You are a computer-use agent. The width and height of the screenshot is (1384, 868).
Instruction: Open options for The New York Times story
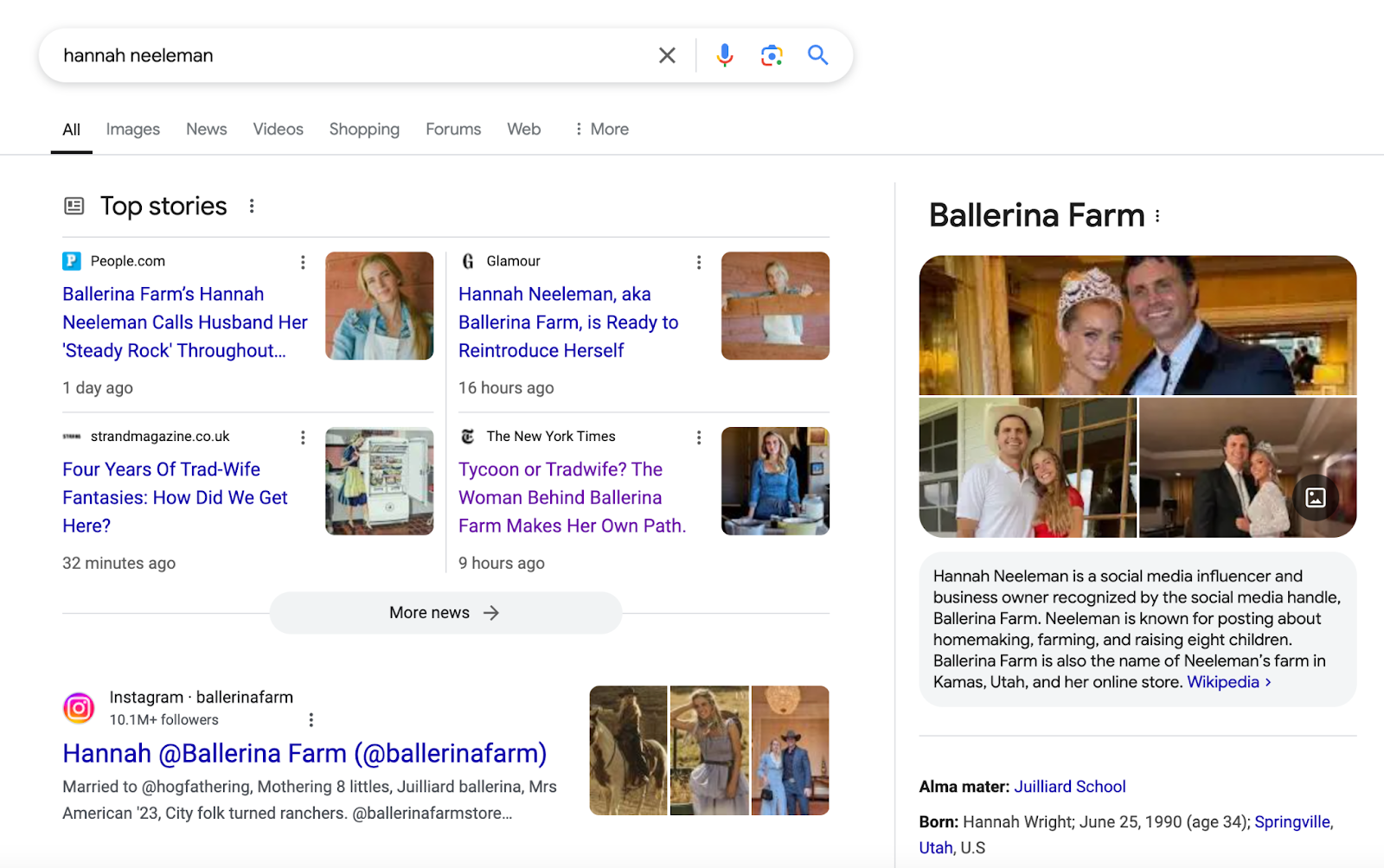[x=699, y=437]
